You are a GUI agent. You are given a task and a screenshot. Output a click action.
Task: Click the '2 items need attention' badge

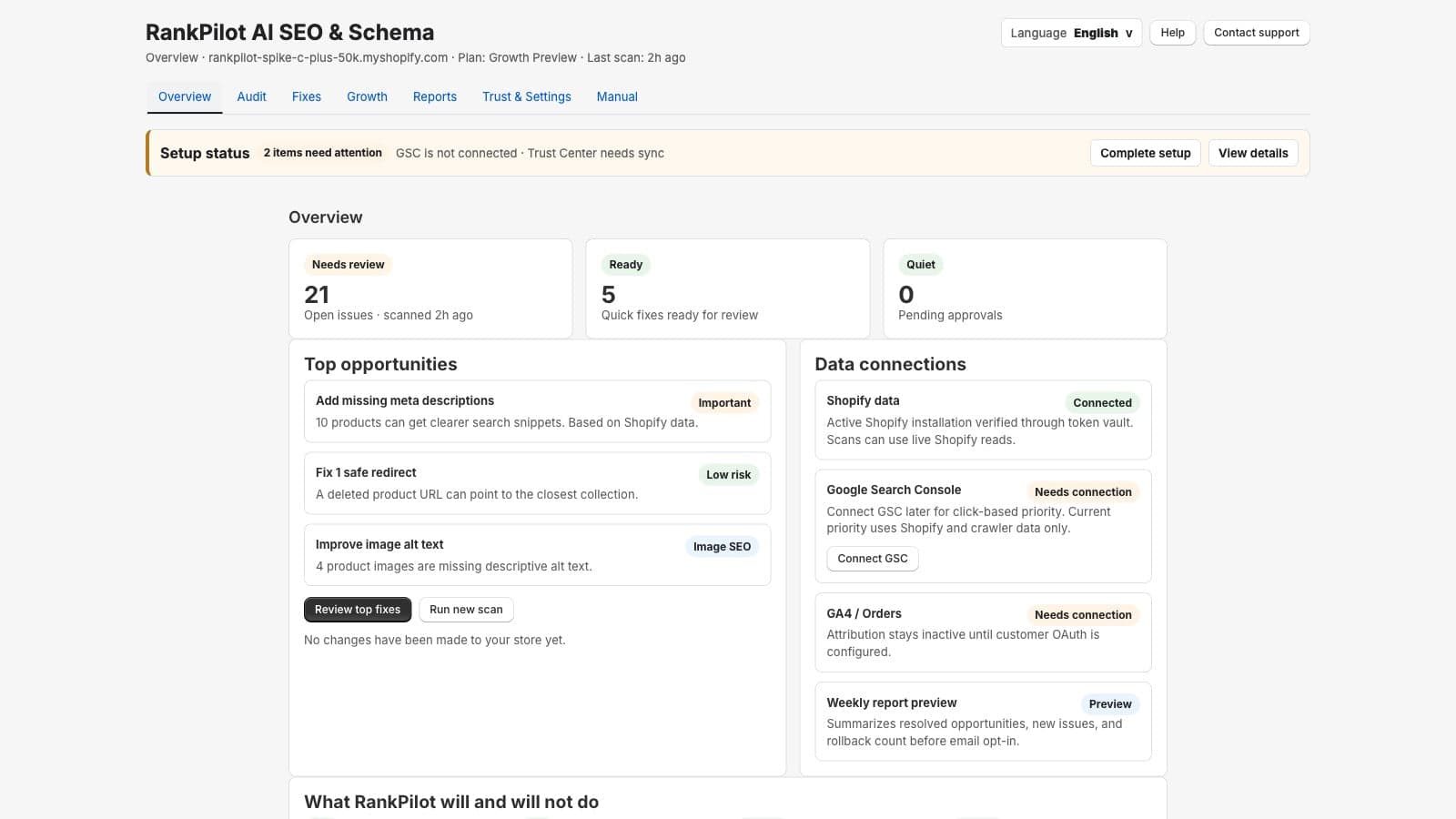tap(323, 153)
